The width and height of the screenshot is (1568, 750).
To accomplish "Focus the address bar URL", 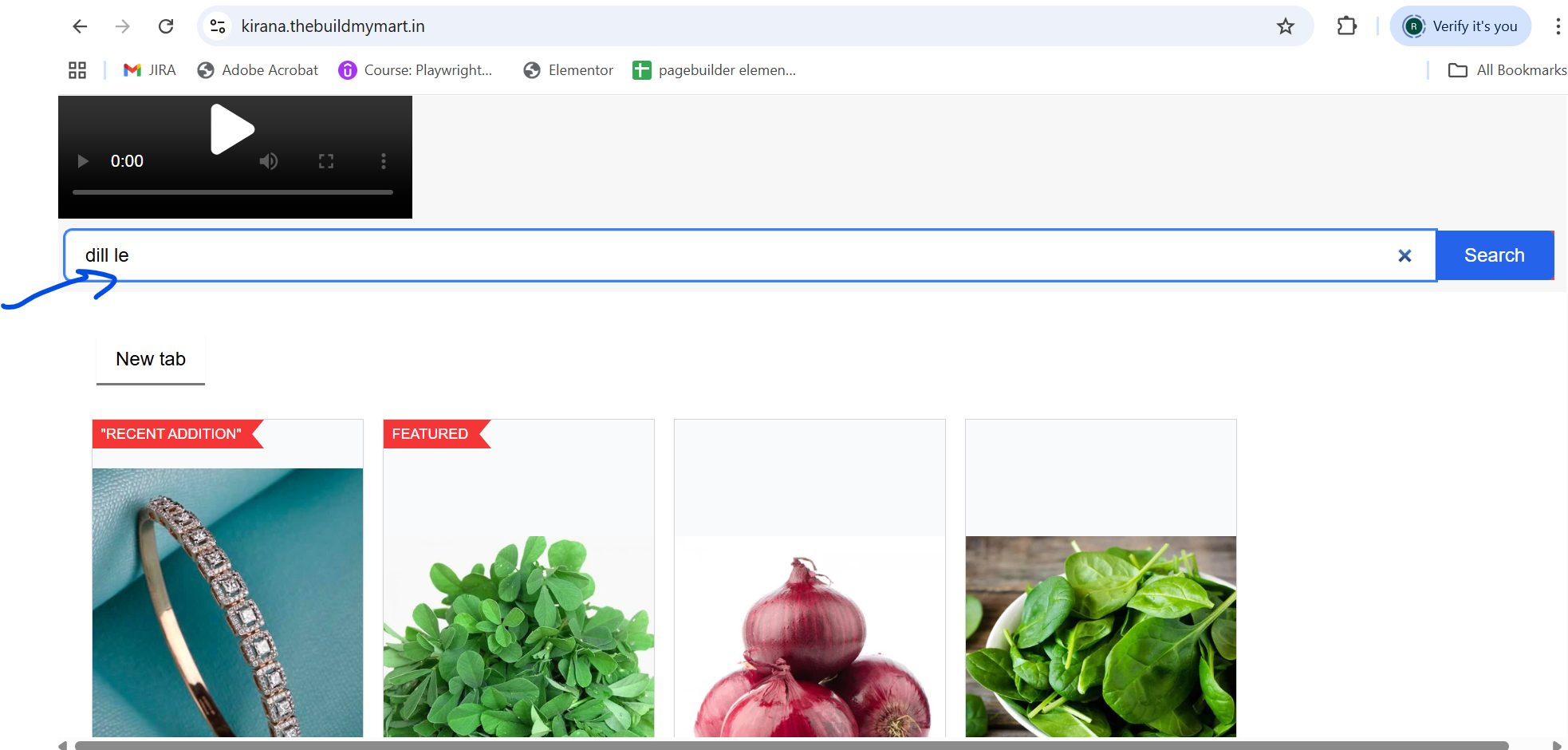I will click(333, 26).
